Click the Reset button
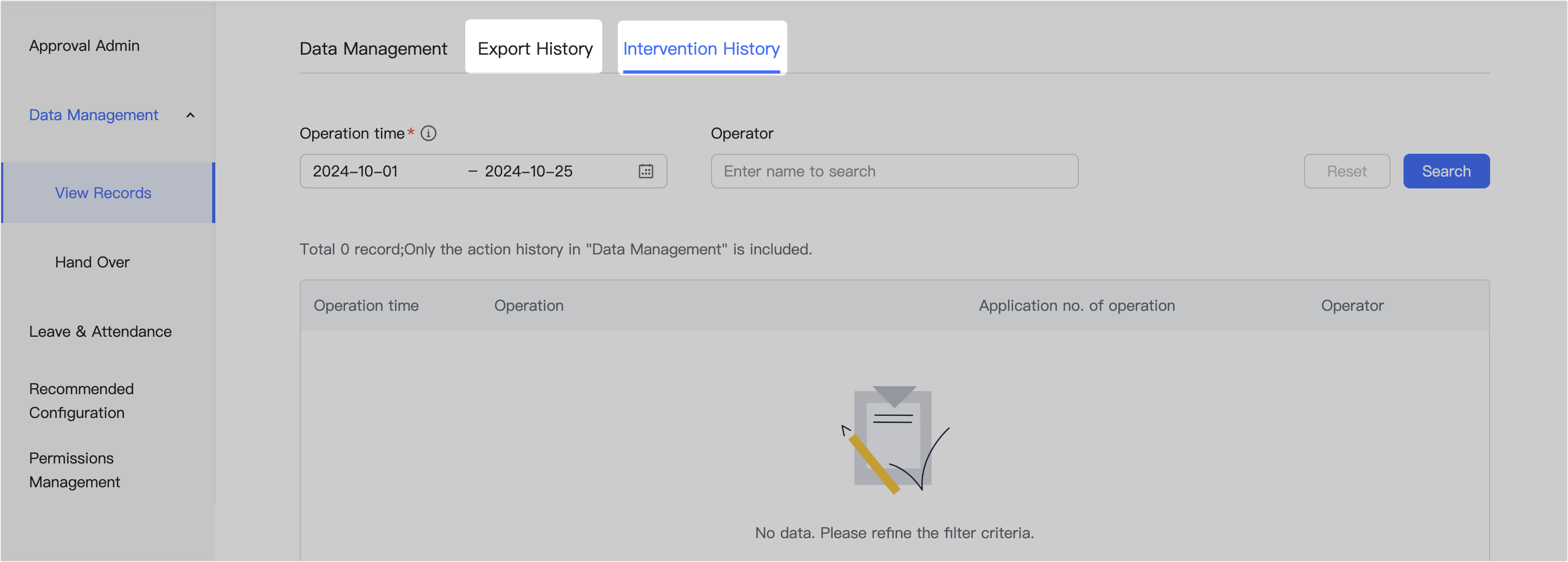Screen dimensions: 1568x562 click(x=1346, y=171)
